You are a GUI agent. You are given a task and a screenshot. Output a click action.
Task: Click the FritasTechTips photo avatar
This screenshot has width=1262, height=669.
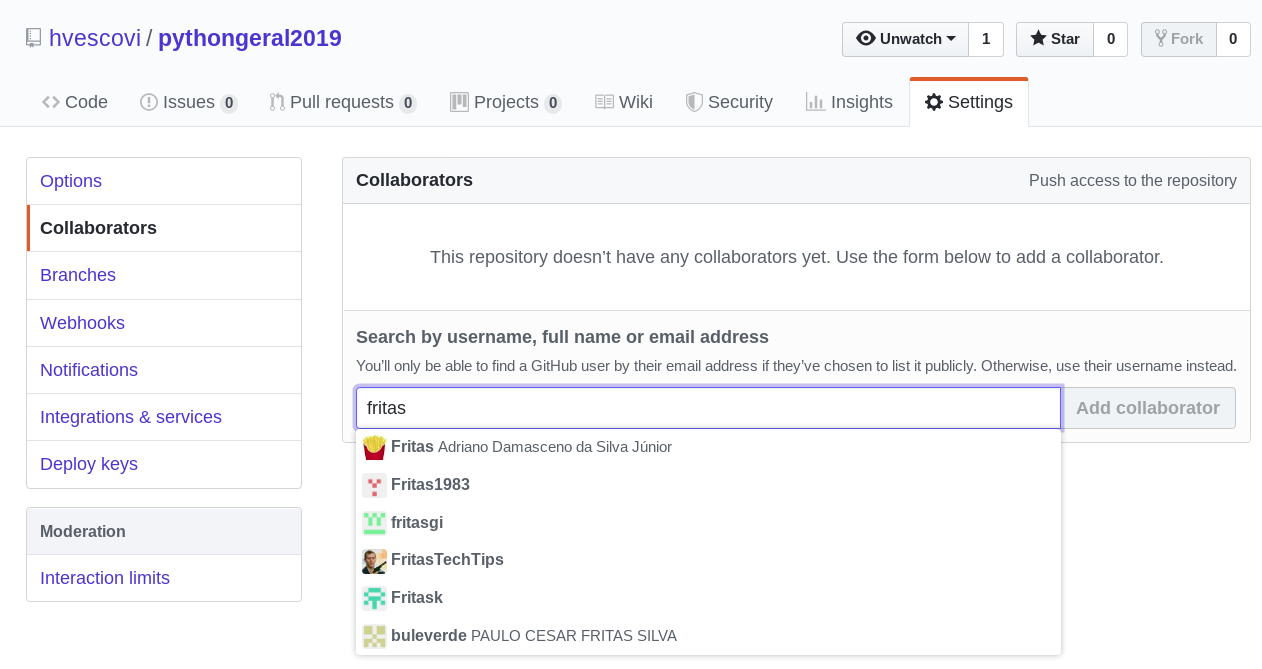click(x=374, y=560)
